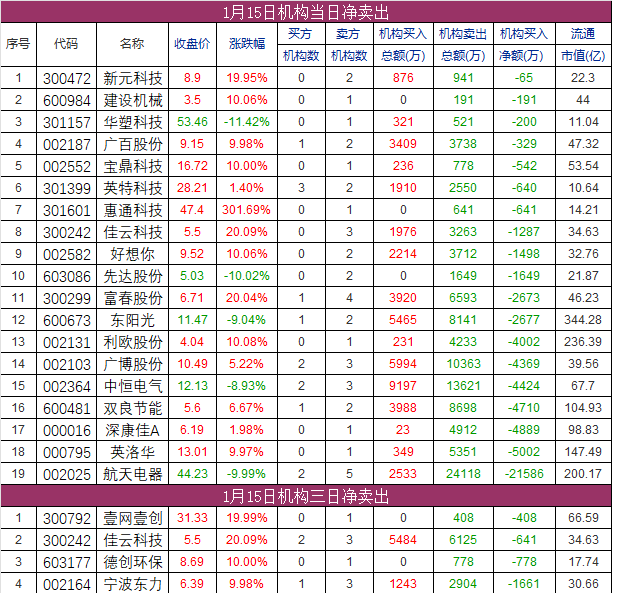Click stock name 建设机械
618x593 pixels.
[x=133, y=100]
